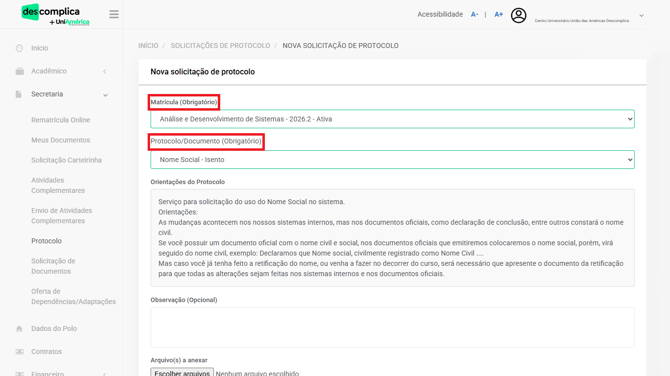Click the Centro Universitário account name text
Screen dimensions: 670x376
click(x=582, y=21)
